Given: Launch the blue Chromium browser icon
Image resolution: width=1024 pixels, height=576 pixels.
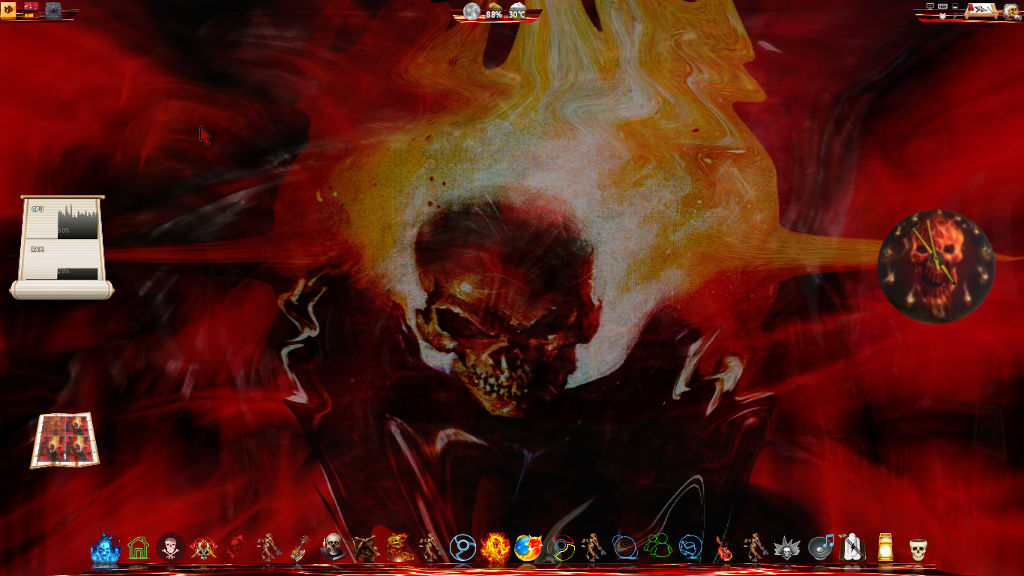Looking at the screenshot, I should coord(462,548).
